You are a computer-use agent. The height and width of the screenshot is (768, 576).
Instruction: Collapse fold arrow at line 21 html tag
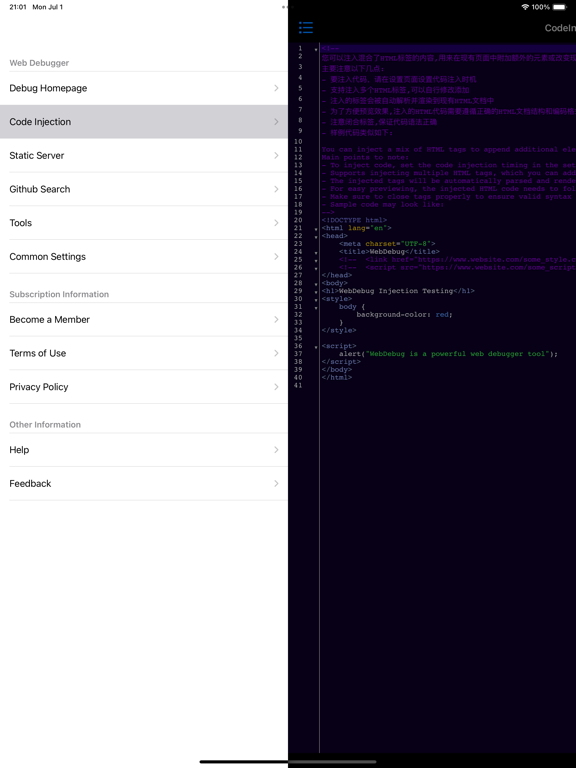point(316,229)
